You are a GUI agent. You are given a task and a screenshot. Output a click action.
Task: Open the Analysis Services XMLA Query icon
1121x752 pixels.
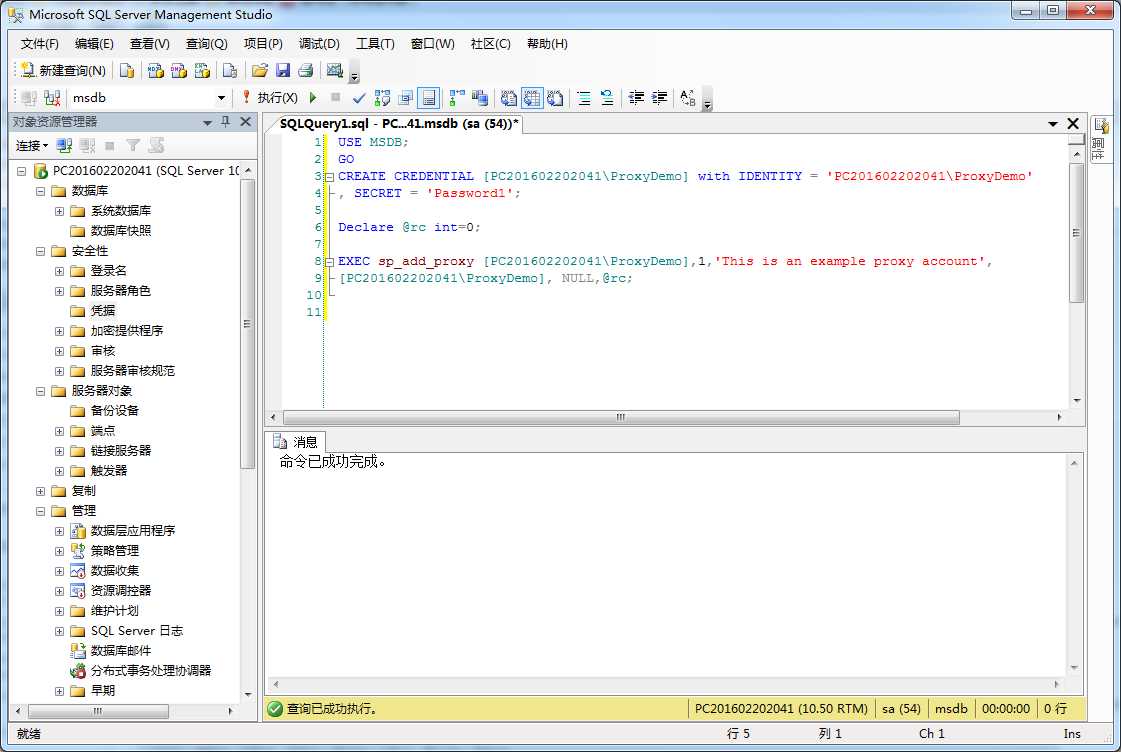[x=202, y=70]
